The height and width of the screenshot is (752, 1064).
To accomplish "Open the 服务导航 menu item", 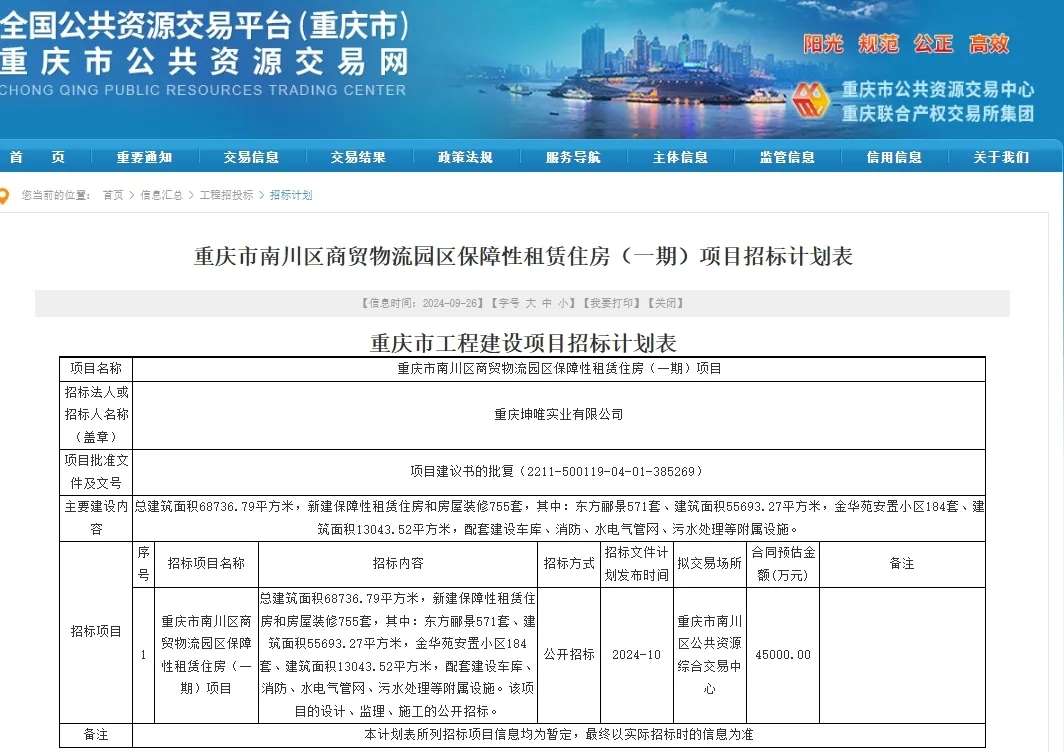I will (573, 157).
